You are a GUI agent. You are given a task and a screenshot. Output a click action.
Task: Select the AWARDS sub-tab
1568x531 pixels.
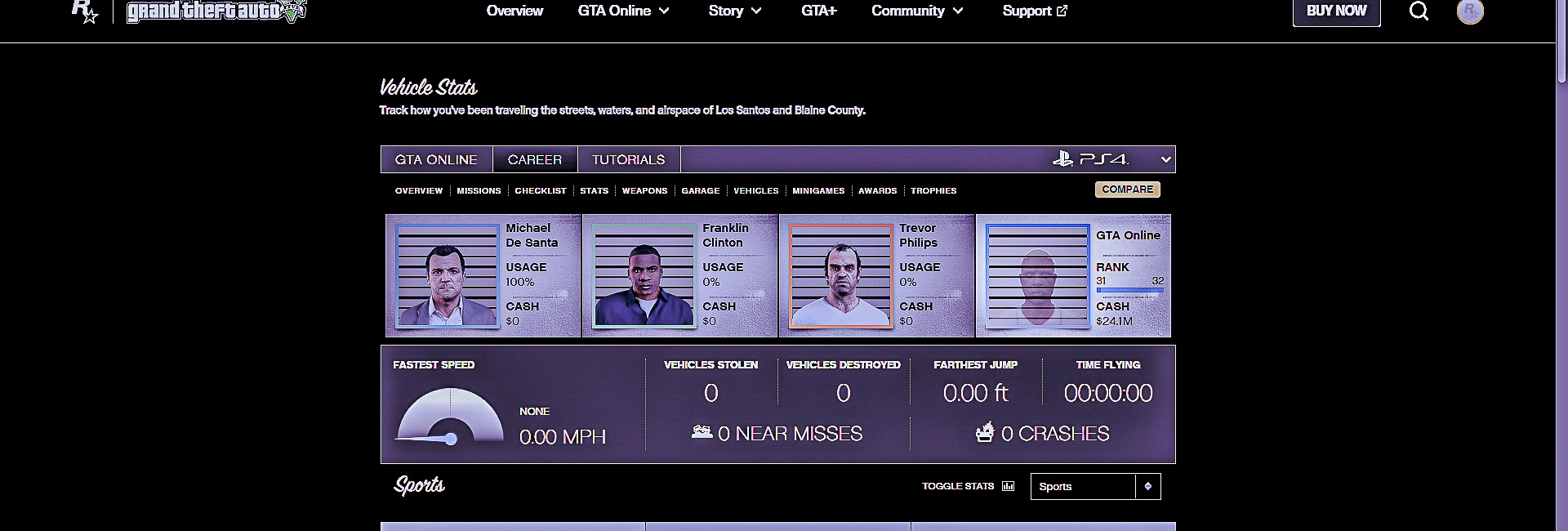878,190
